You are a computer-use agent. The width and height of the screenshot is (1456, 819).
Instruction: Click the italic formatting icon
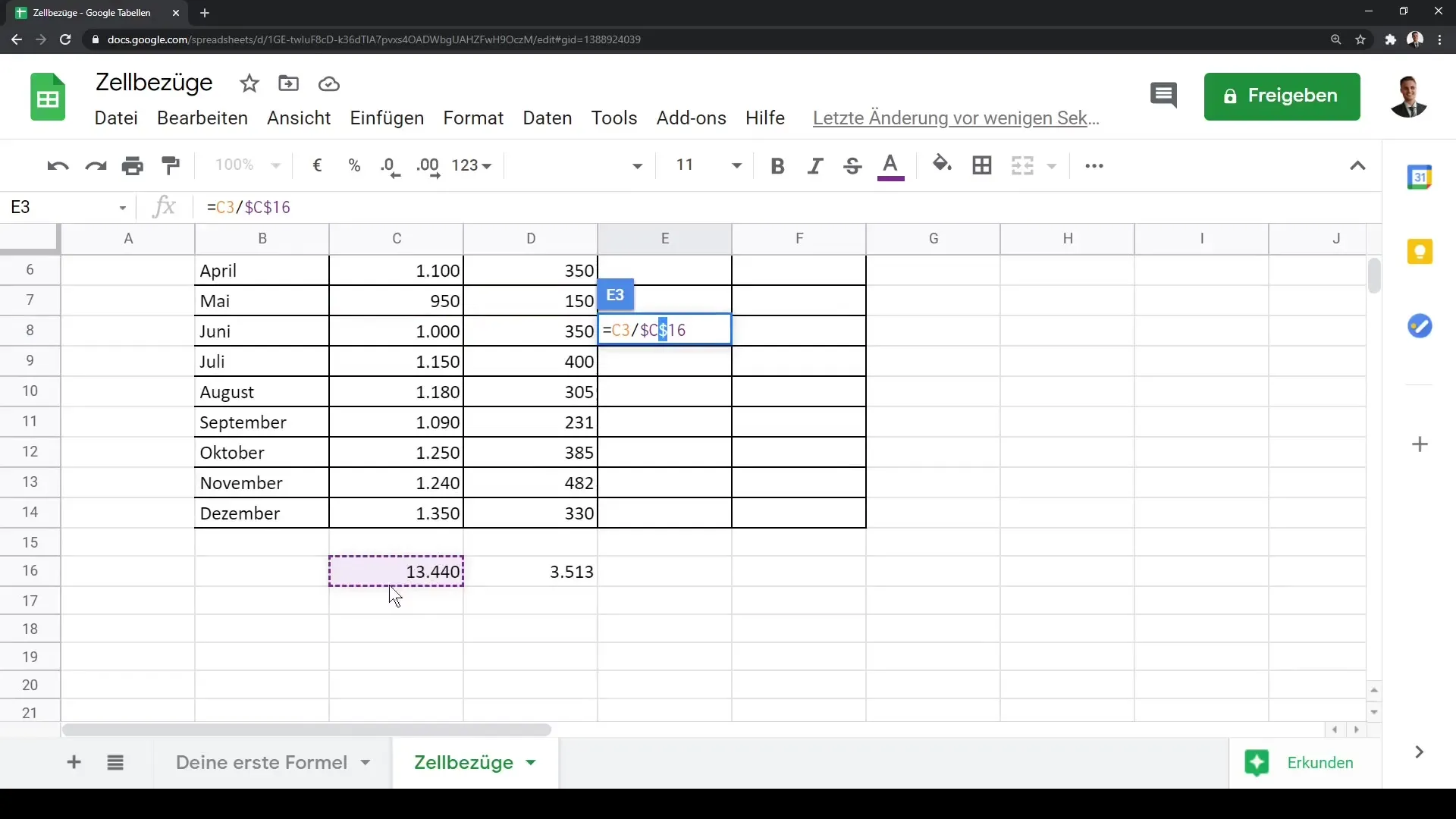pyautogui.click(x=815, y=165)
